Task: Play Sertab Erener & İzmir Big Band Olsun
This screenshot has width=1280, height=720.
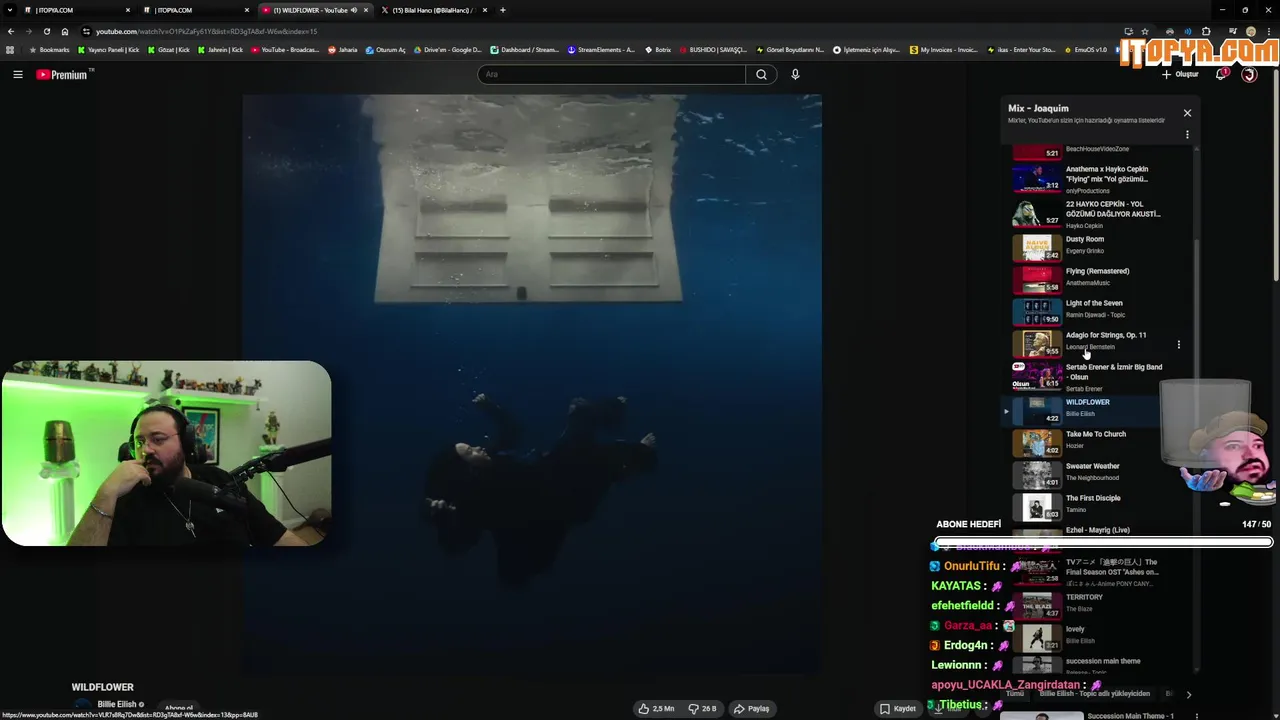Action: click(1100, 375)
